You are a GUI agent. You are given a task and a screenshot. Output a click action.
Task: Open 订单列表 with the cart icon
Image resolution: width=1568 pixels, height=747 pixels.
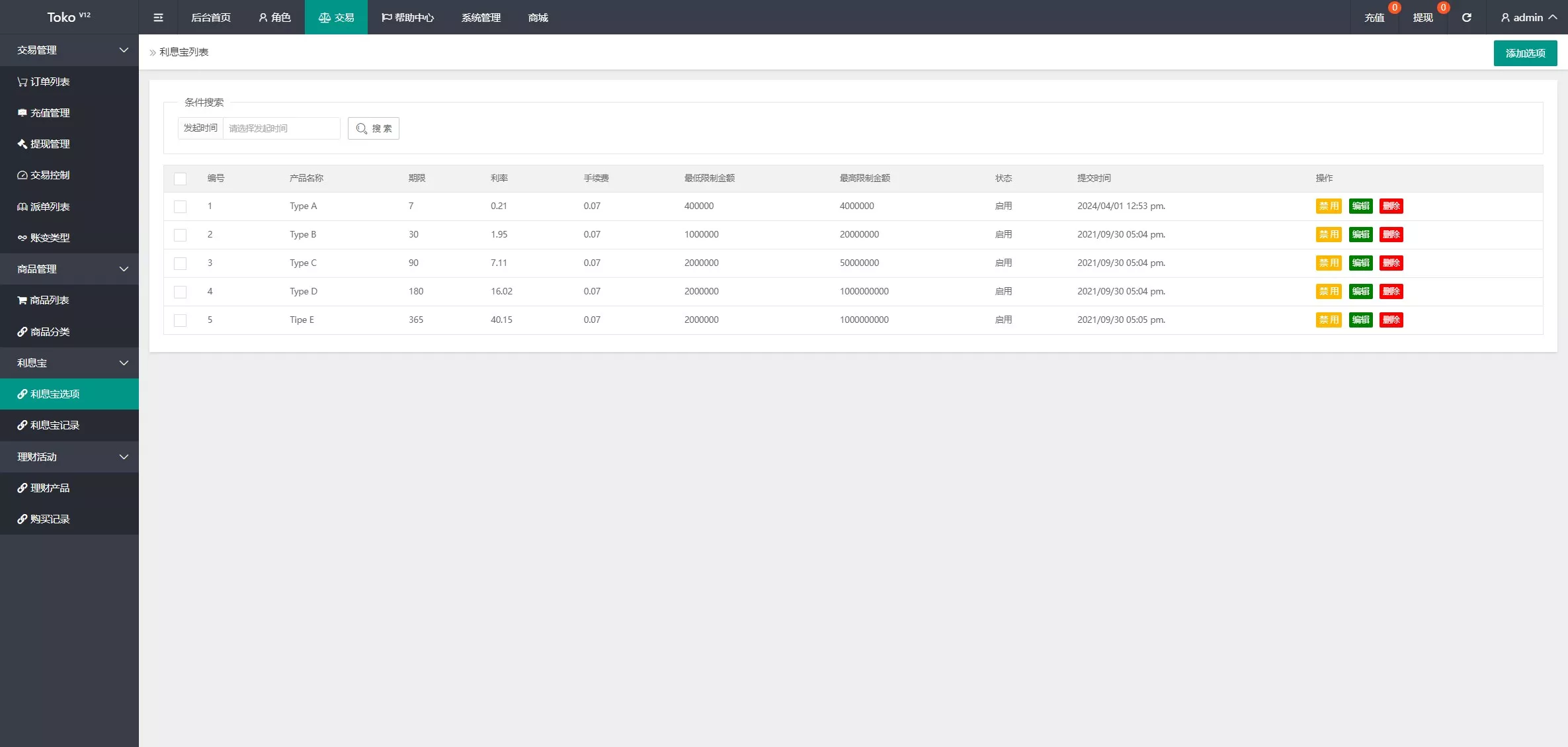tap(44, 81)
